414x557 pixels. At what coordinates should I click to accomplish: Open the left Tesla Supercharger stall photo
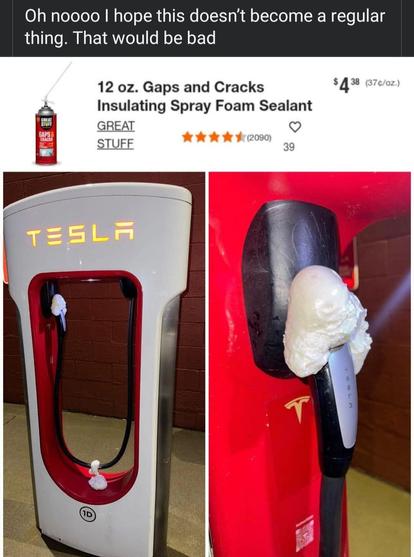point(104,364)
